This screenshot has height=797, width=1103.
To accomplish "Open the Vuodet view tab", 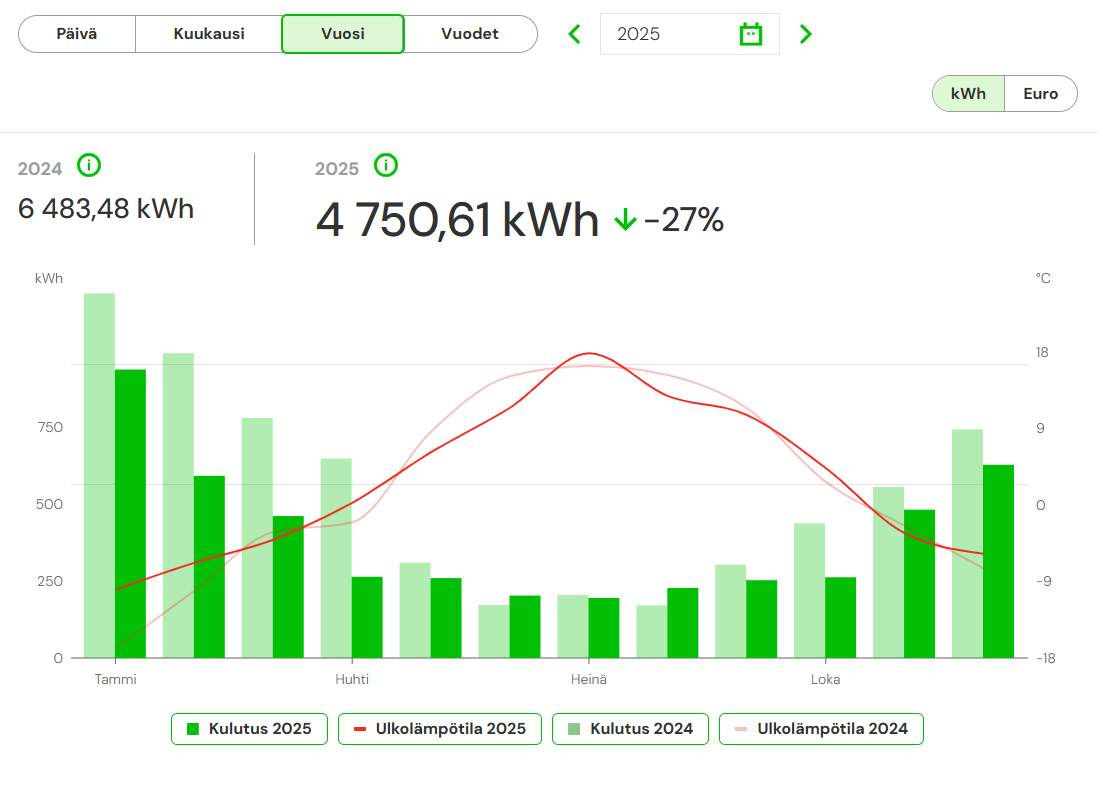I will 470,34.
